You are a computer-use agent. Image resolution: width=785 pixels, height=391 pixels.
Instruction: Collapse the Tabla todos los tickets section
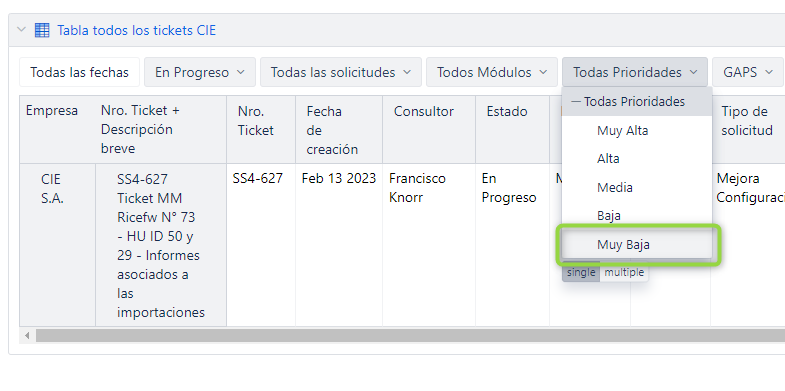tap(21, 30)
